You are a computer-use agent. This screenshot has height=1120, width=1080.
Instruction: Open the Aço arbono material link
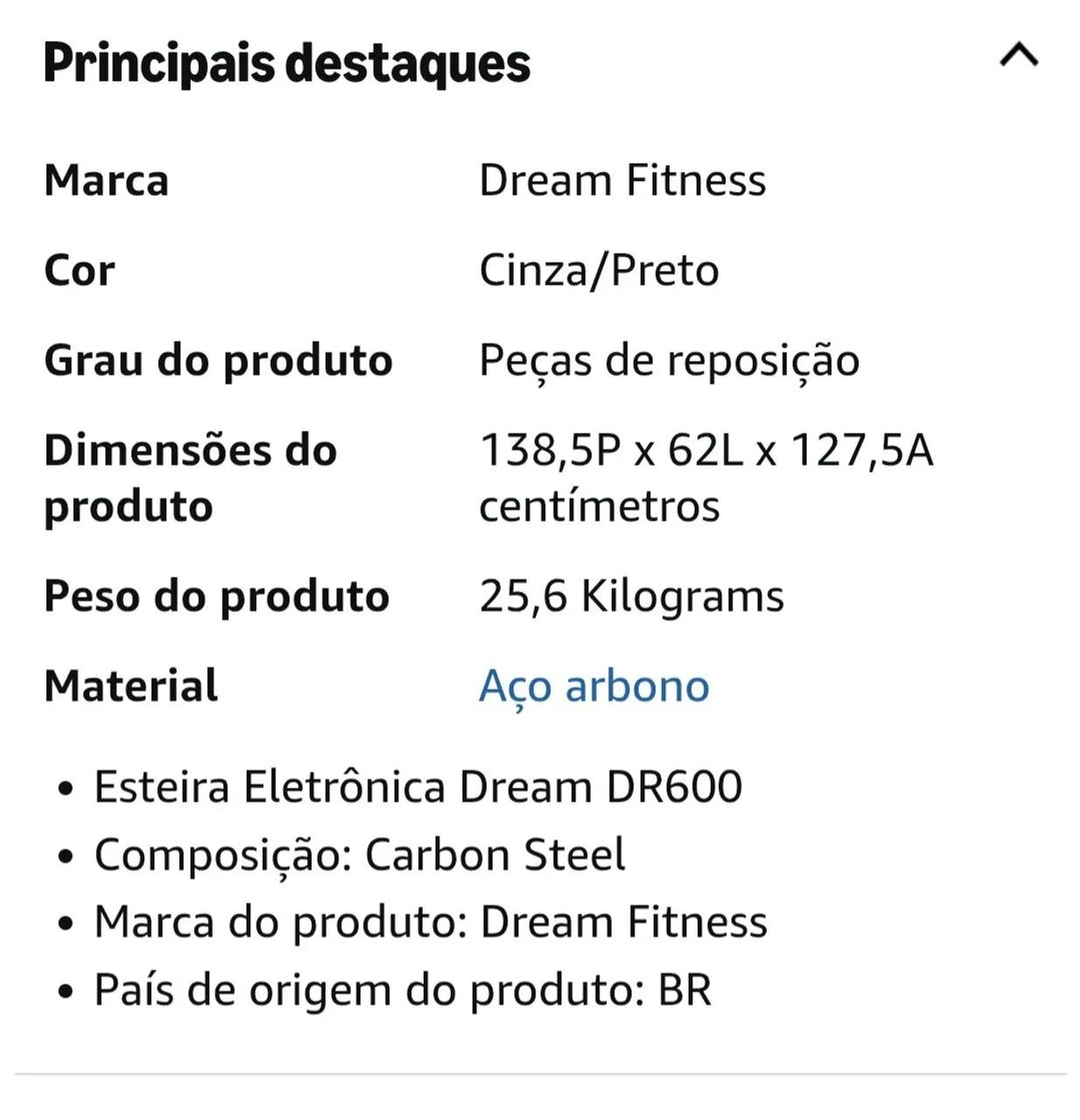(x=594, y=686)
